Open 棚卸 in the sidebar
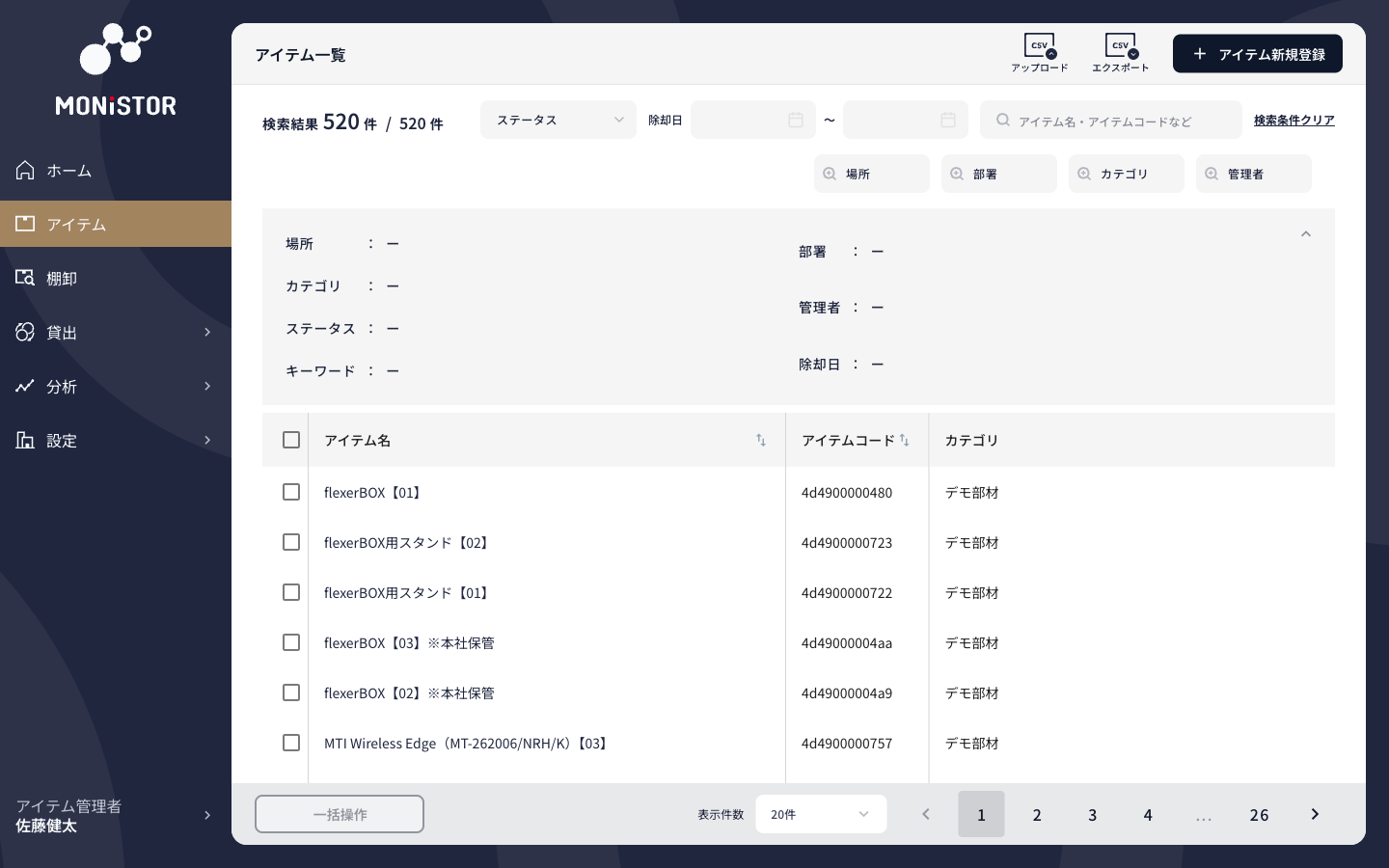This screenshot has height=868, width=1389. [62, 278]
